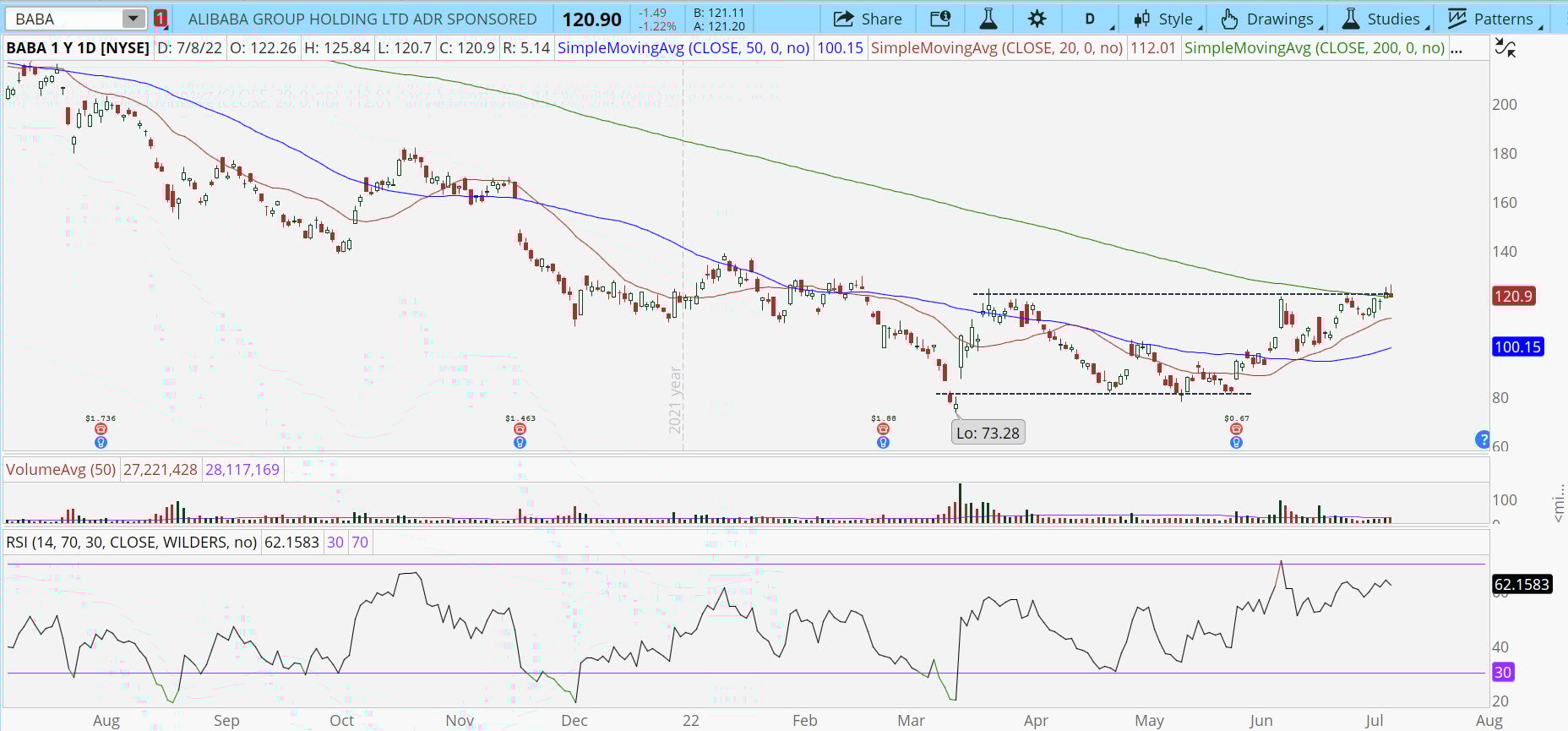Click the SimpleMovingAvg 50 study label
Viewport: 1568px width, 731px height.
click(x=683, y=48)
